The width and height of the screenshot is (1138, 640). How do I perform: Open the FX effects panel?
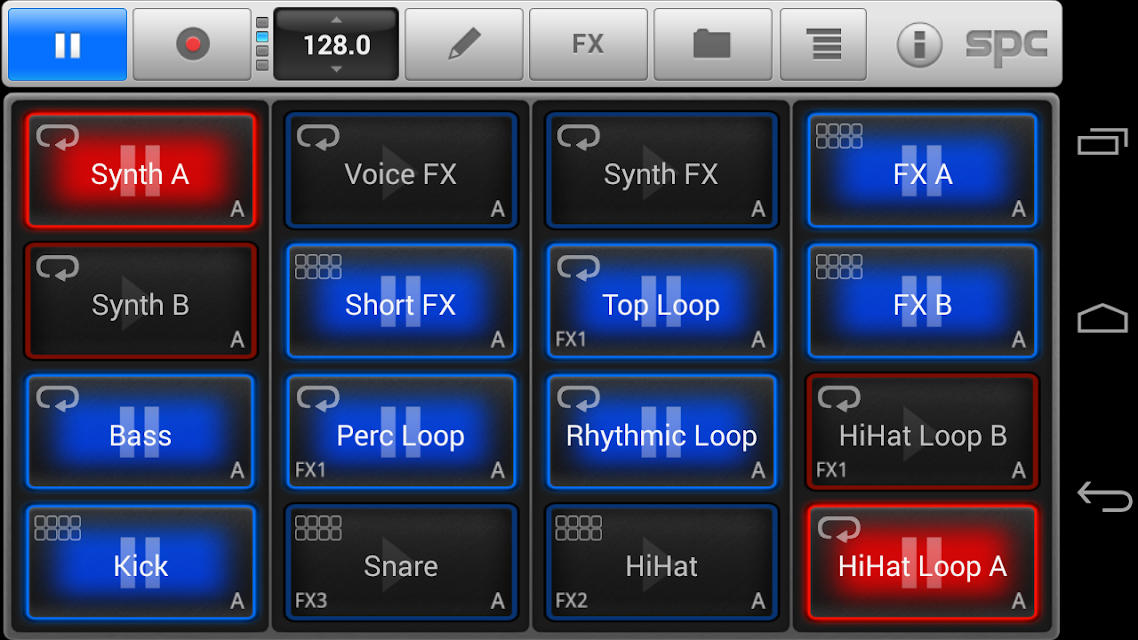(588, 45)
